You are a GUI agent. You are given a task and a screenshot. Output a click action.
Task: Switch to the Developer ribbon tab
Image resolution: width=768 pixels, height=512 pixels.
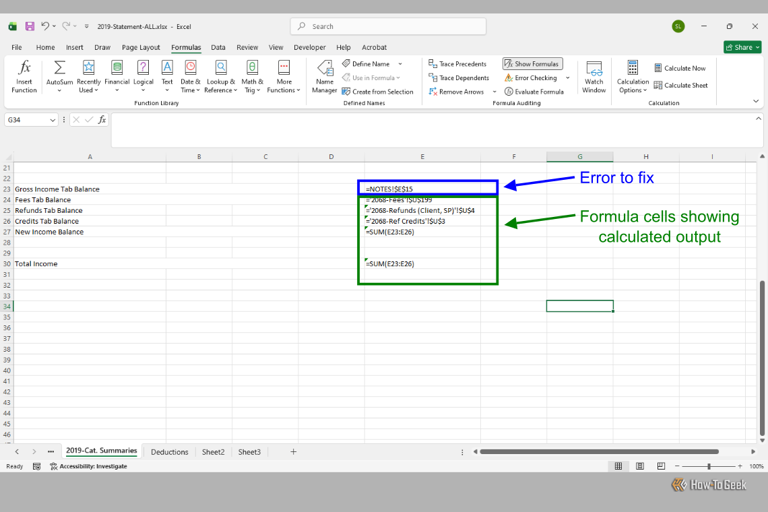310,48
